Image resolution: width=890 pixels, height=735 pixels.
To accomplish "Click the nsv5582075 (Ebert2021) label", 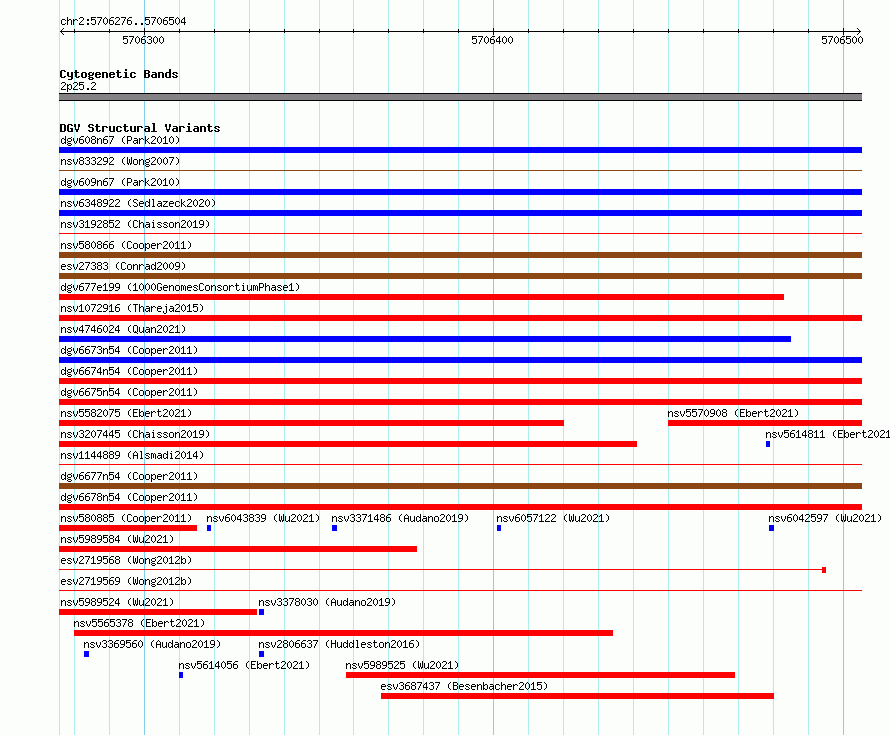I will (x=126, y=413).
